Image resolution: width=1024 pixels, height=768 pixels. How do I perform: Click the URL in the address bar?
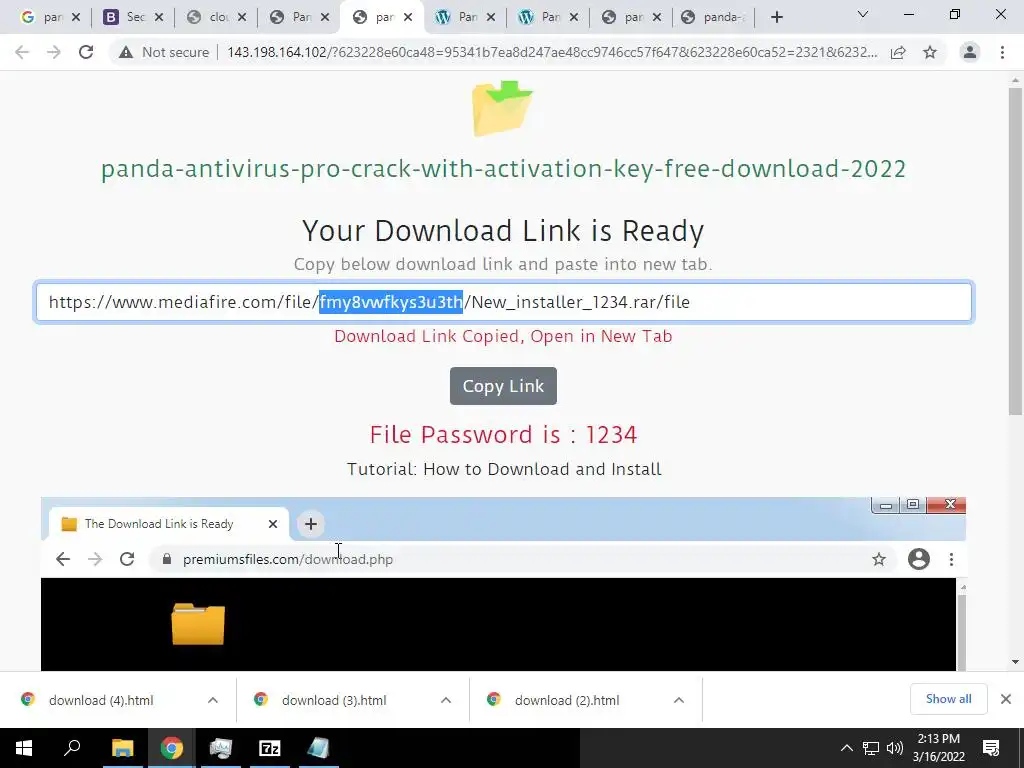[552, 52]
